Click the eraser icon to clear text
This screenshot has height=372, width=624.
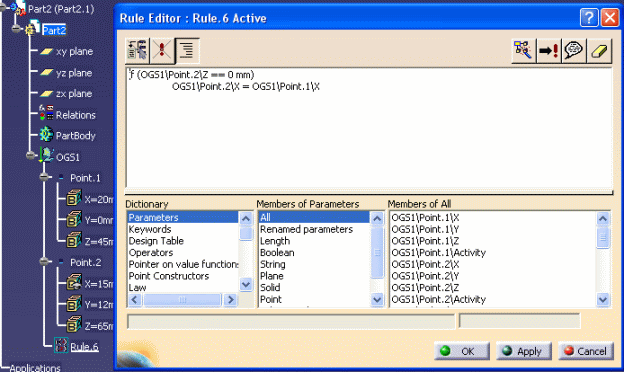[599, 51]
